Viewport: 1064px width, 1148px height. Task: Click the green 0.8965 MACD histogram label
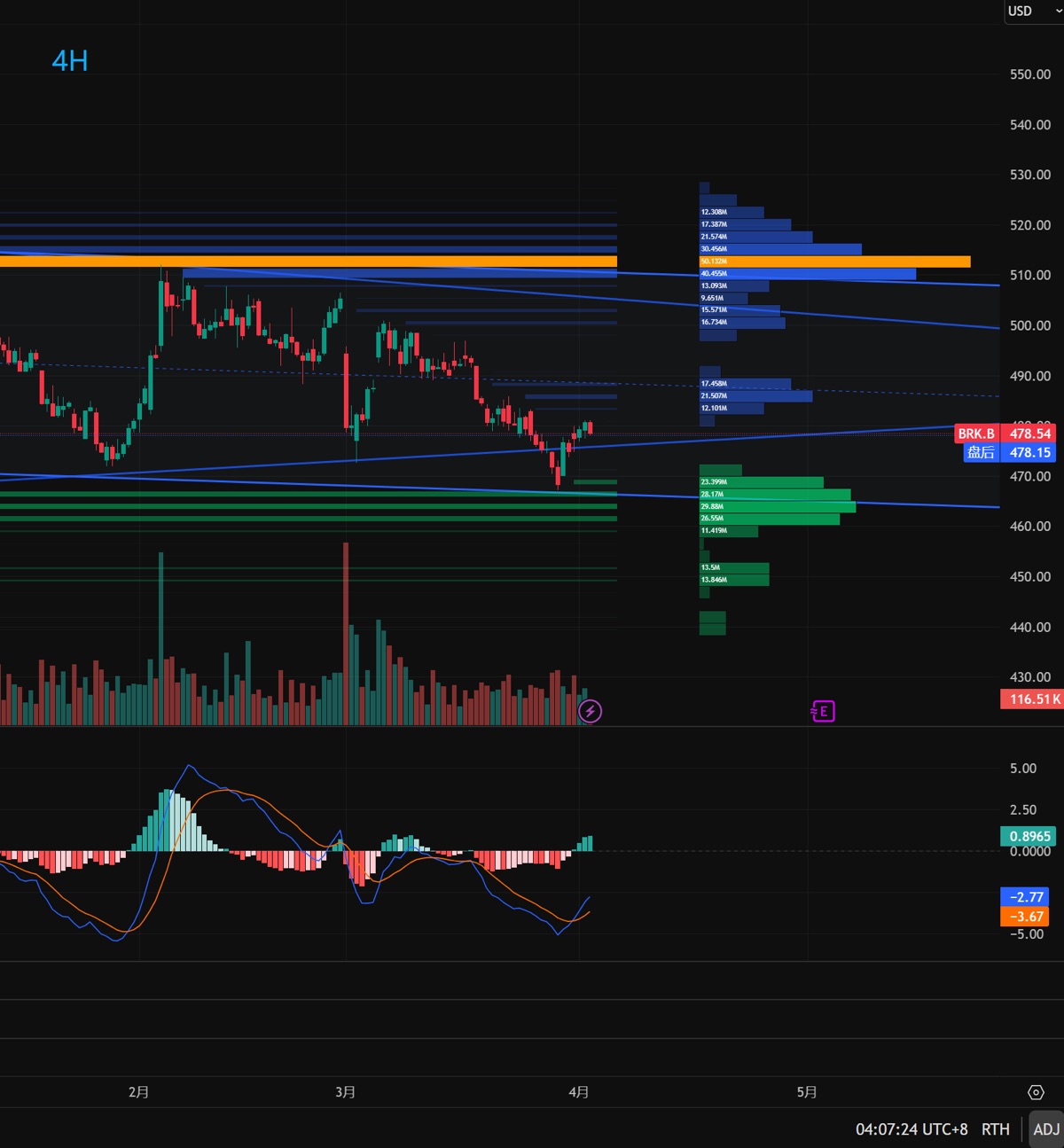(x=1029, y=836)
